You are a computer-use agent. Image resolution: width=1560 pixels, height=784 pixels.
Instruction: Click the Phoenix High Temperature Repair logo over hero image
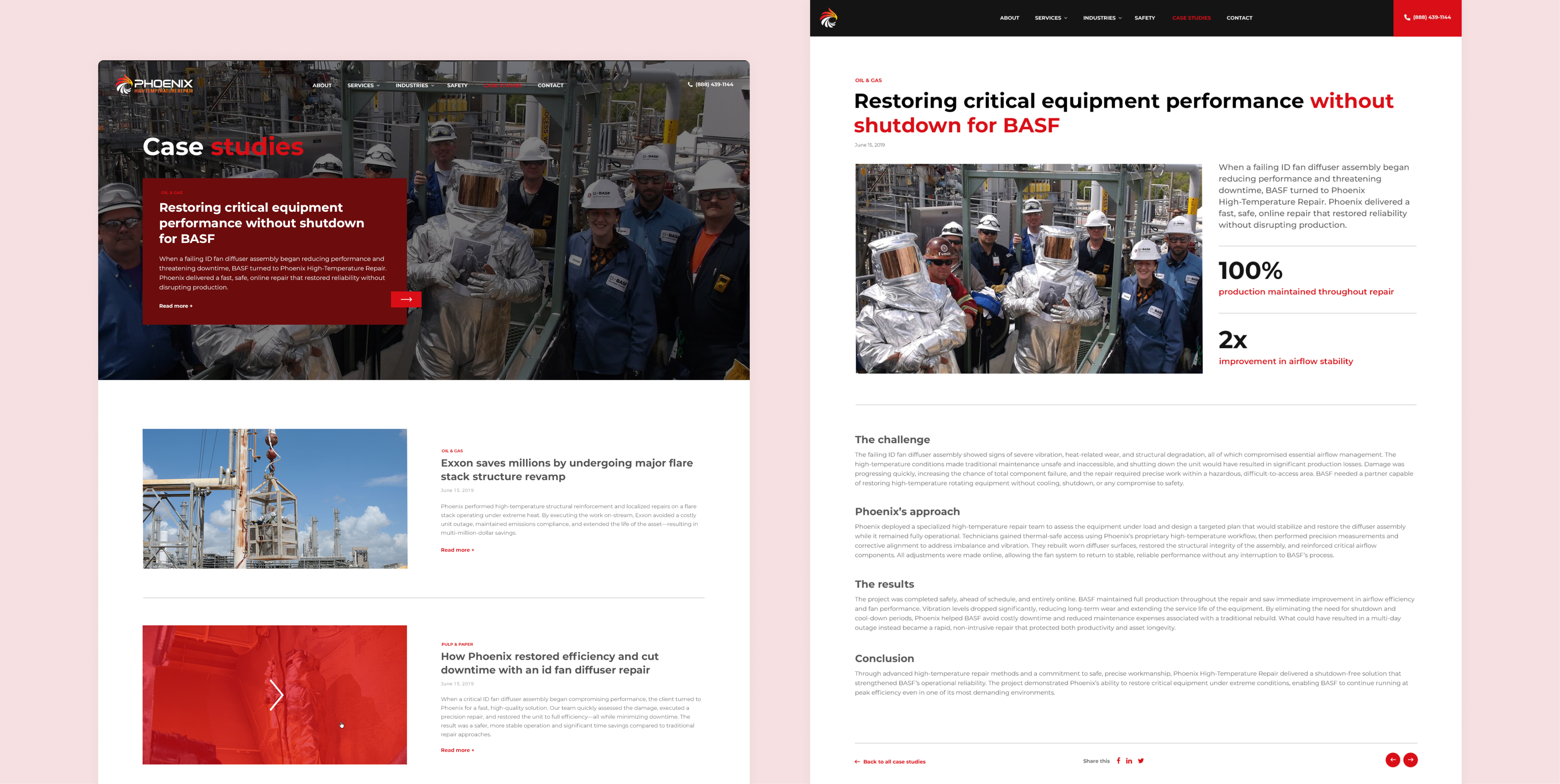pyautogui.click(x=154, y=85)
